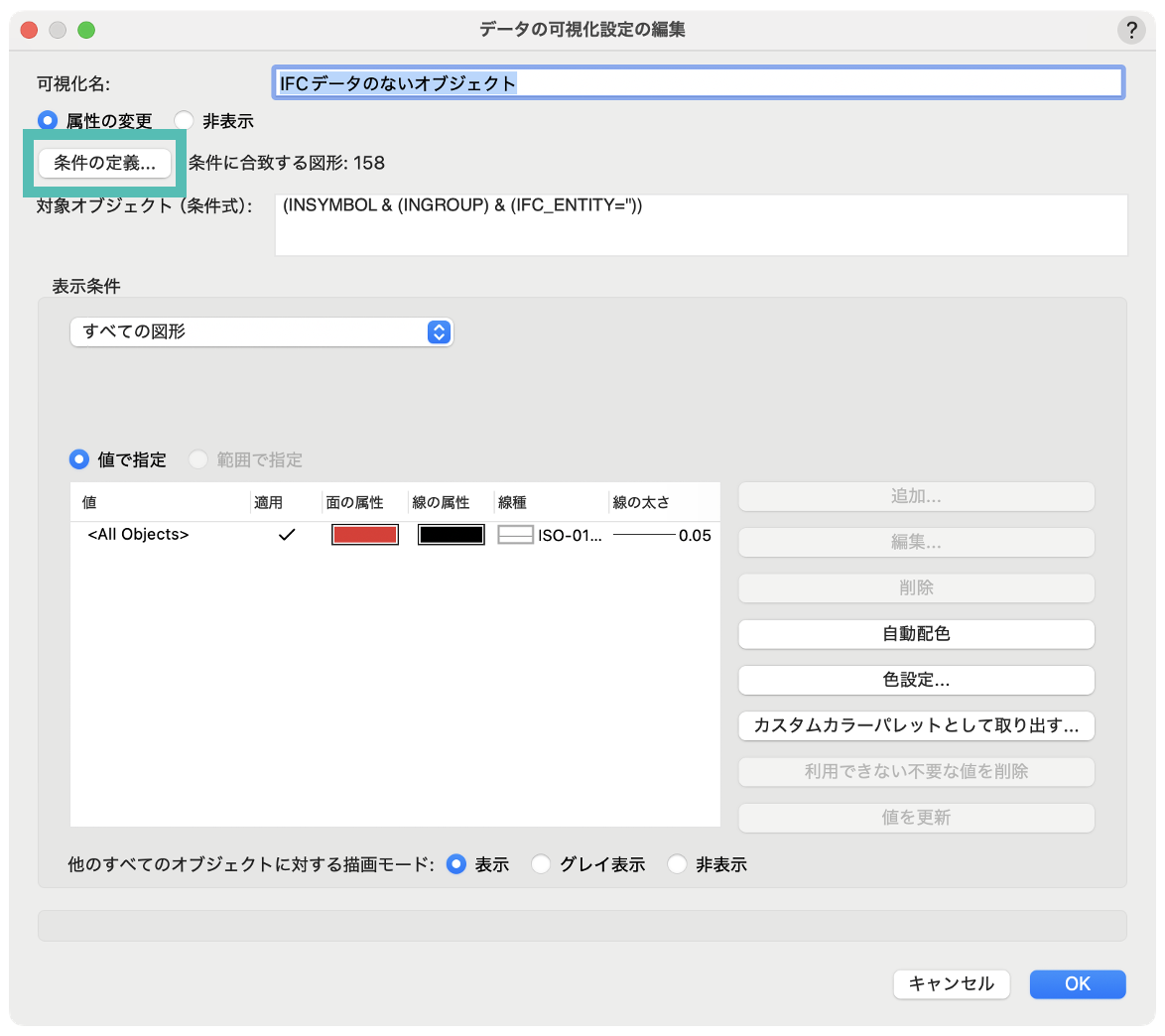Select the 属性の変更 radio button
The image size is (1165, 1036).
pos(48,121)
